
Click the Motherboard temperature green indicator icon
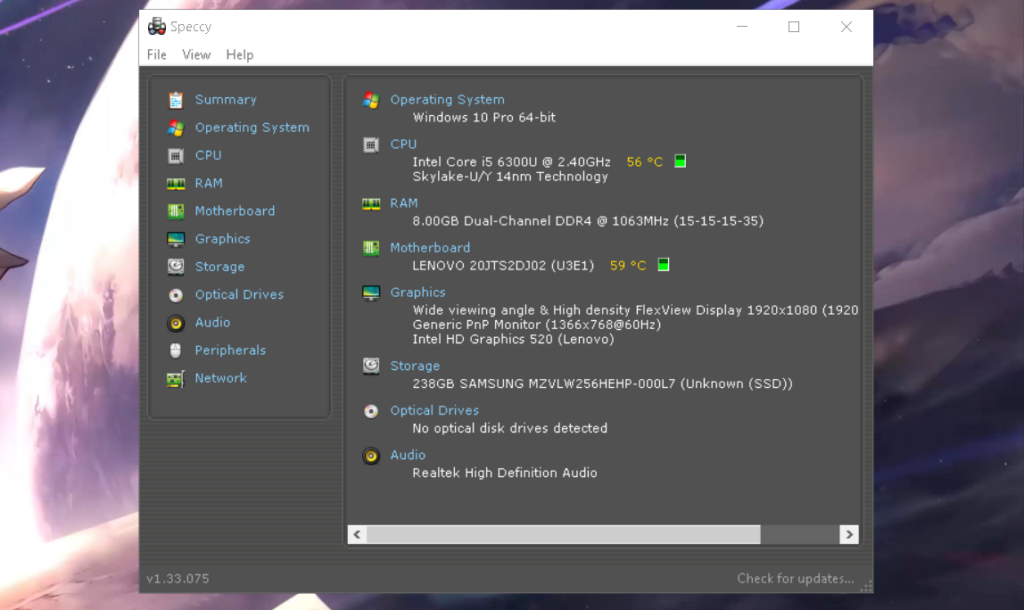(x=663, y=265)
